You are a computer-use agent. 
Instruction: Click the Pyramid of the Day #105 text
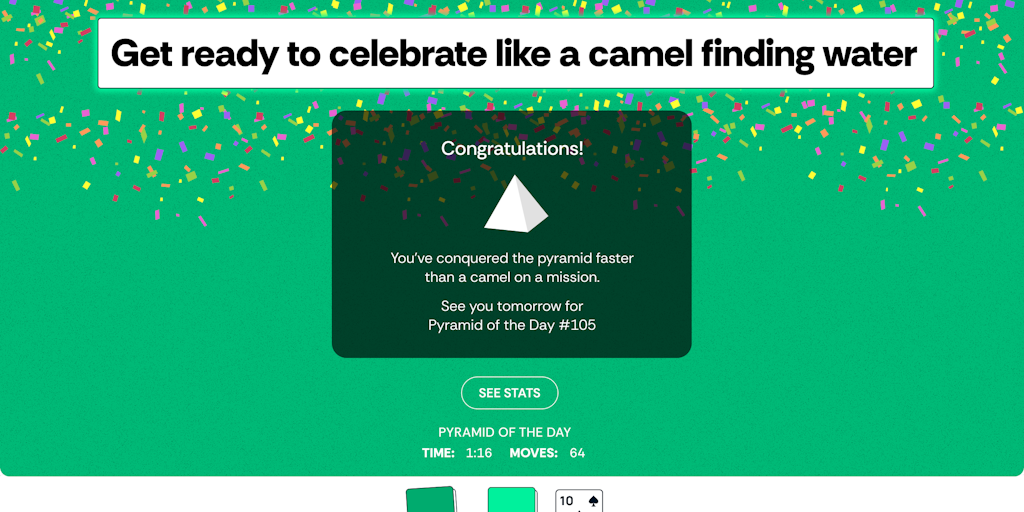click(512, 325)
